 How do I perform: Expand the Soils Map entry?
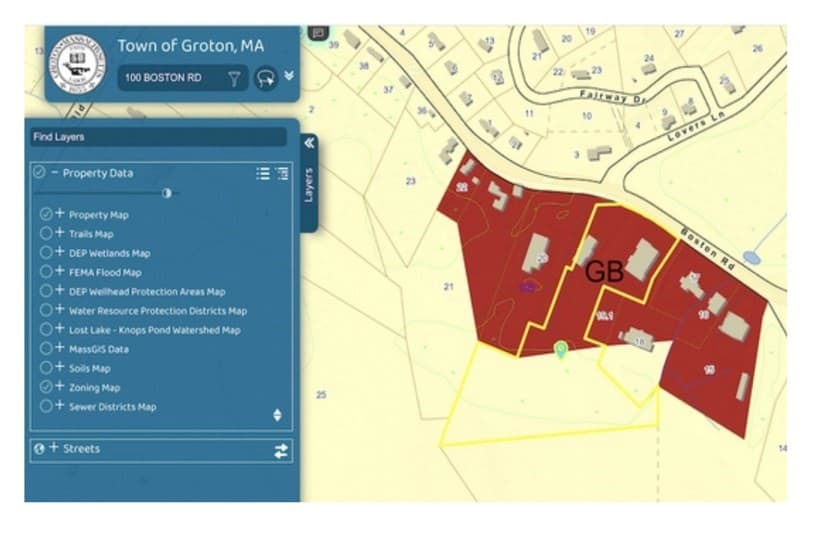pyautogui.click(x=60, y=367)
